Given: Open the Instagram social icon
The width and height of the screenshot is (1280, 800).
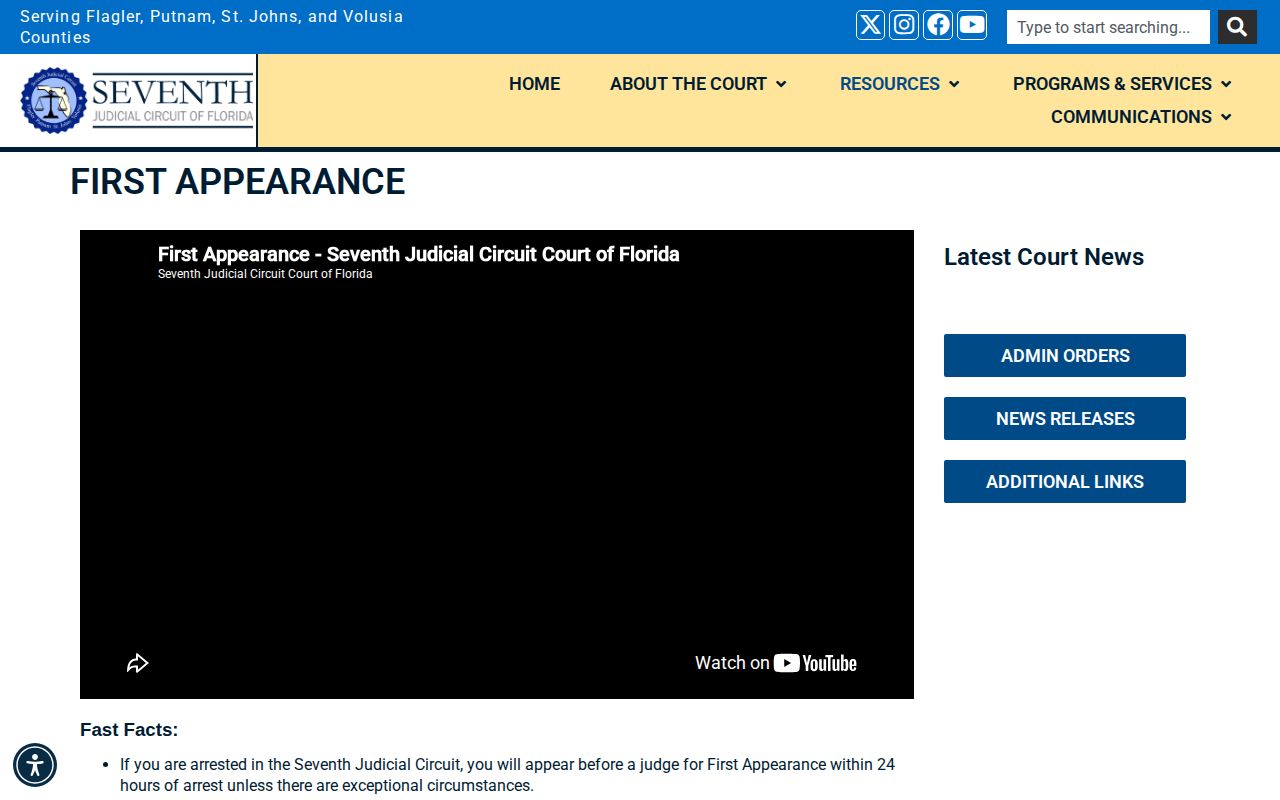Looking at the screenshot, I should tap(904, 25).
